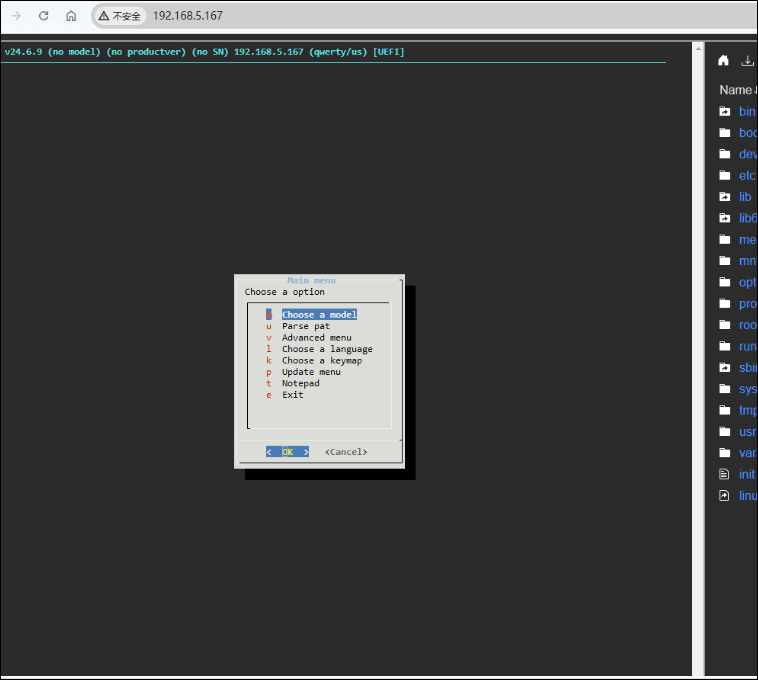The width and height of the screenshot is (758, 680).
Task: Open the lib folder link
Action: [x=745, y=197]
